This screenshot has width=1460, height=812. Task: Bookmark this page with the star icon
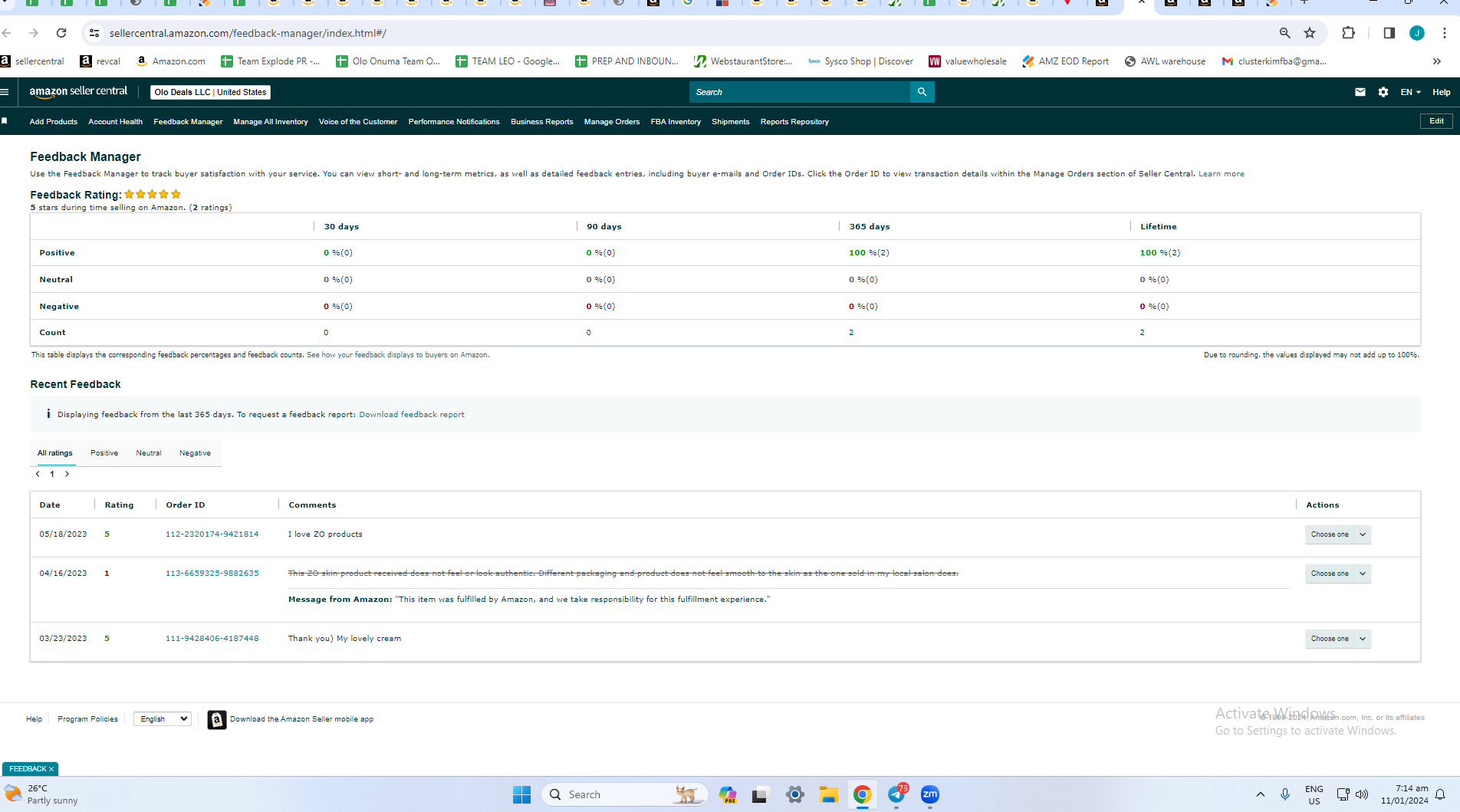[x=1310, y=33]
